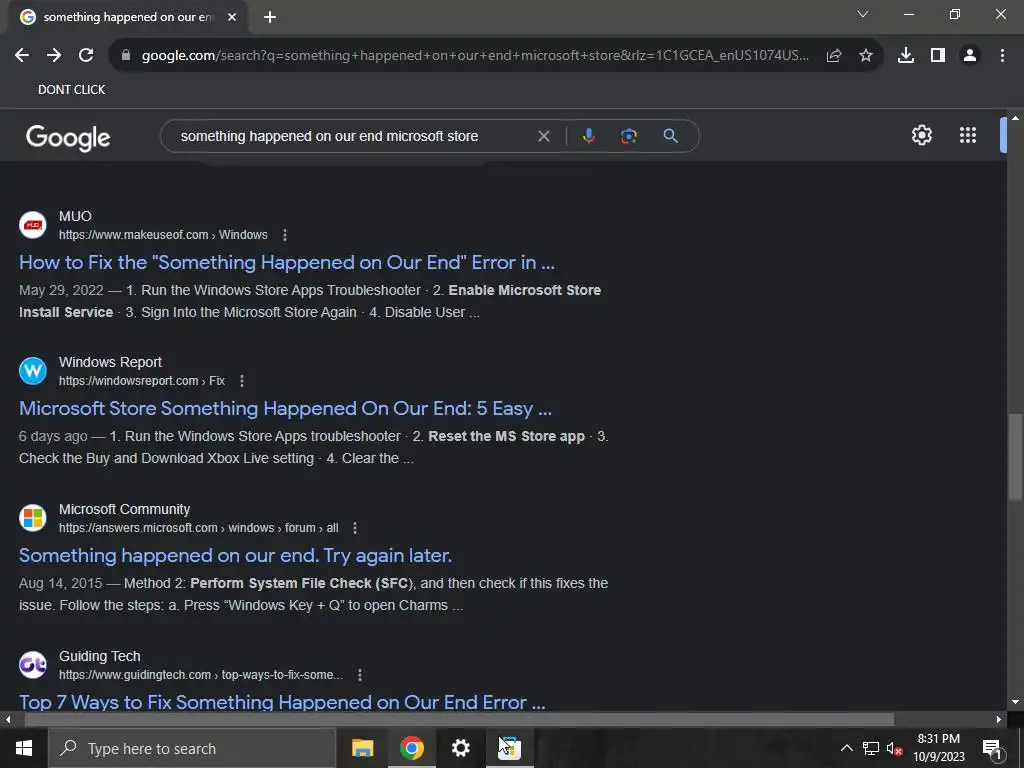The height and width of the screenshot is (768, 1024).
Task: Click the 'Guiding Tech' site name
Action: 99,656
